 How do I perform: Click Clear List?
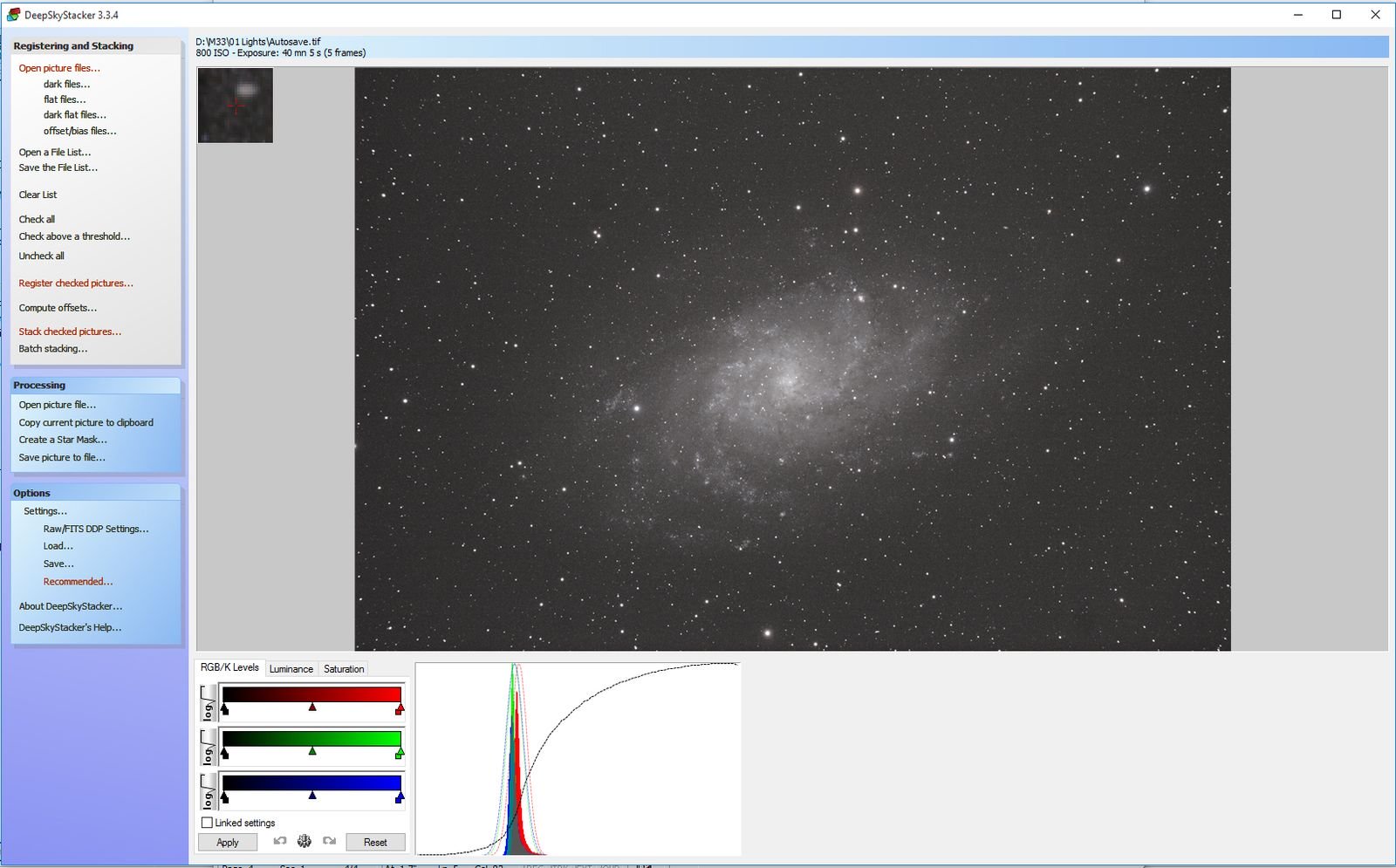38,195
